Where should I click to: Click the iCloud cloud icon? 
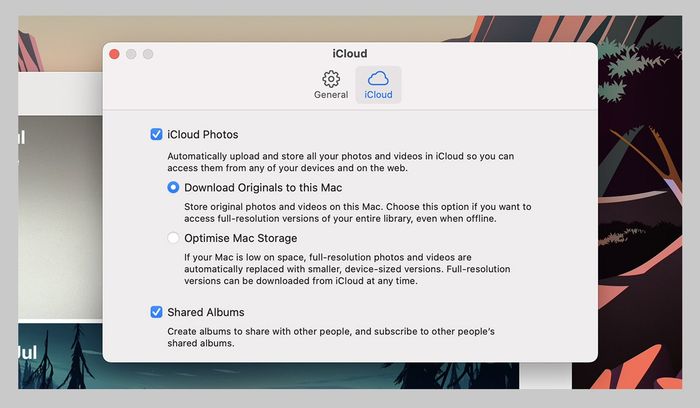point(378,79)
